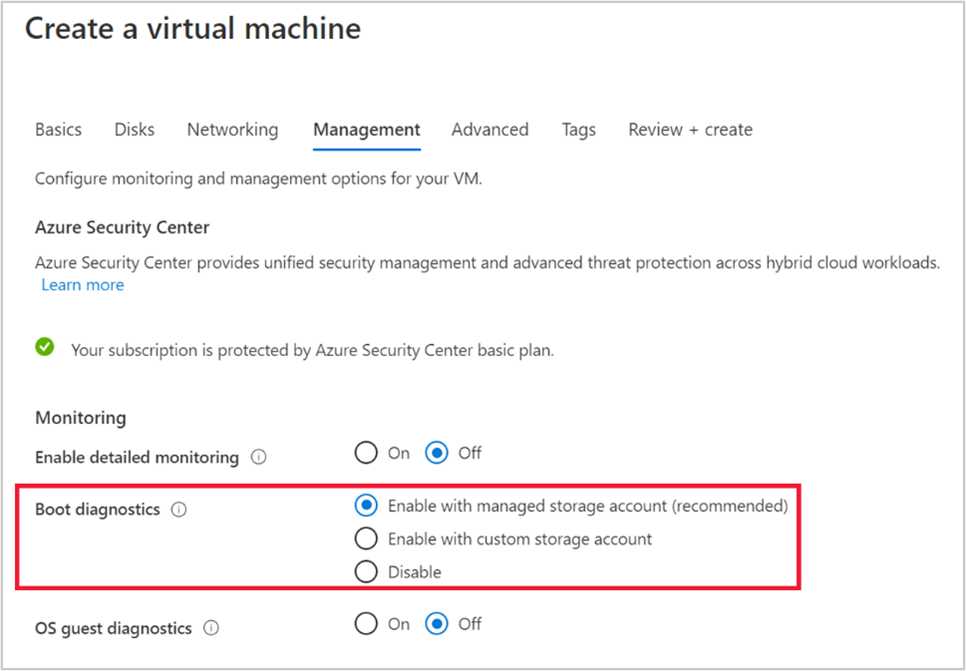The height and width of the screenshot is (671, 966).
Task: Switch to the Networking tab
Action: [232, 129]
